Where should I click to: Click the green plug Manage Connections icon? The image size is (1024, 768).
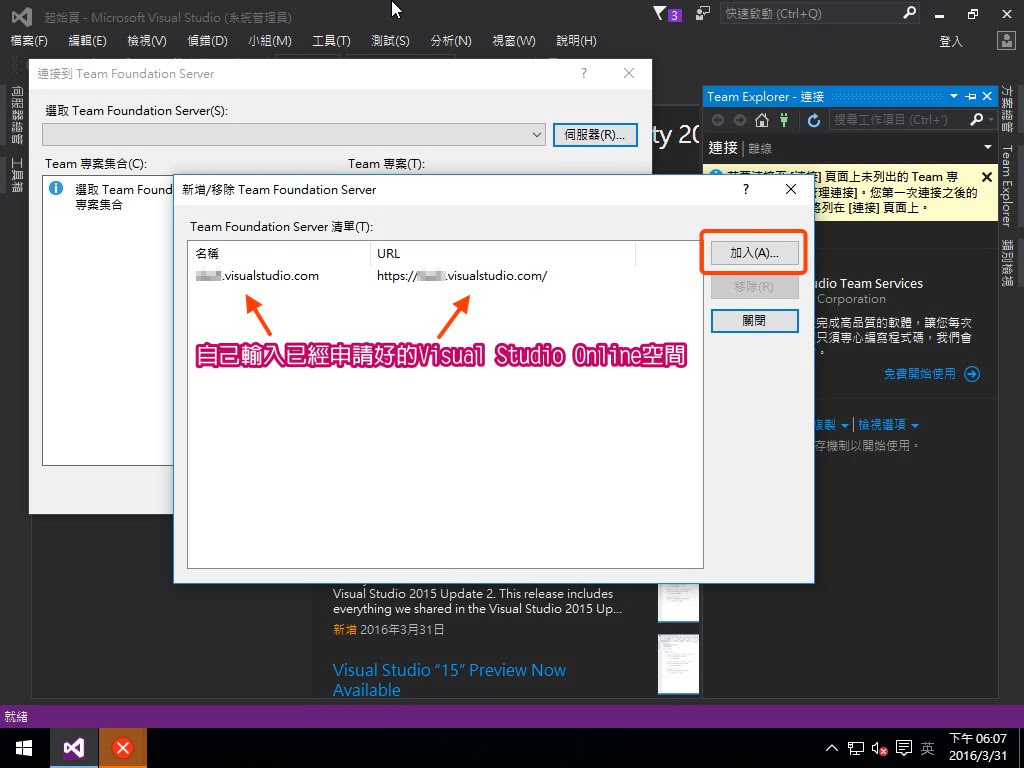[x=784, y=120]
